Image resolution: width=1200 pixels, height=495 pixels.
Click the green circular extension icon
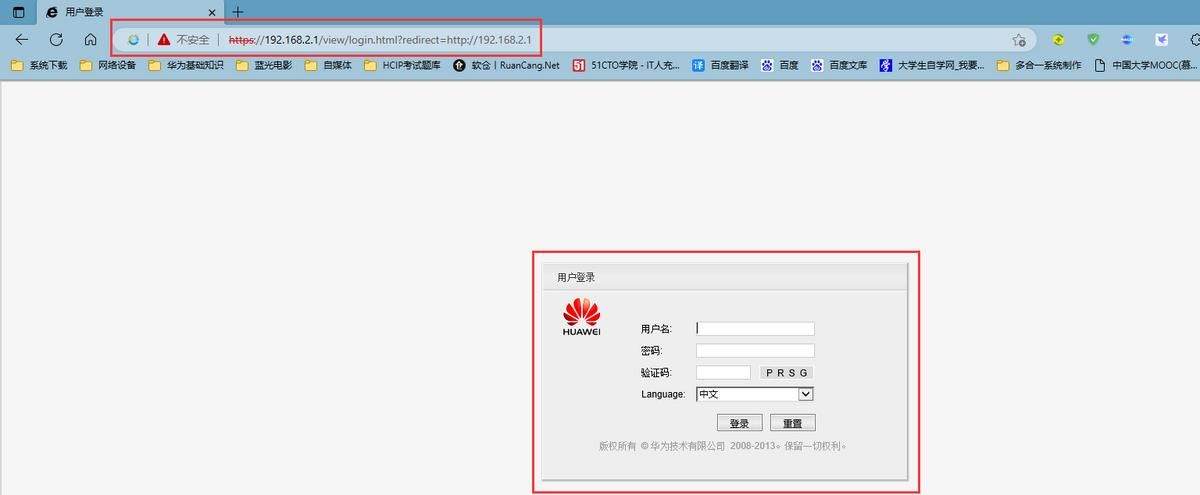1058,40
